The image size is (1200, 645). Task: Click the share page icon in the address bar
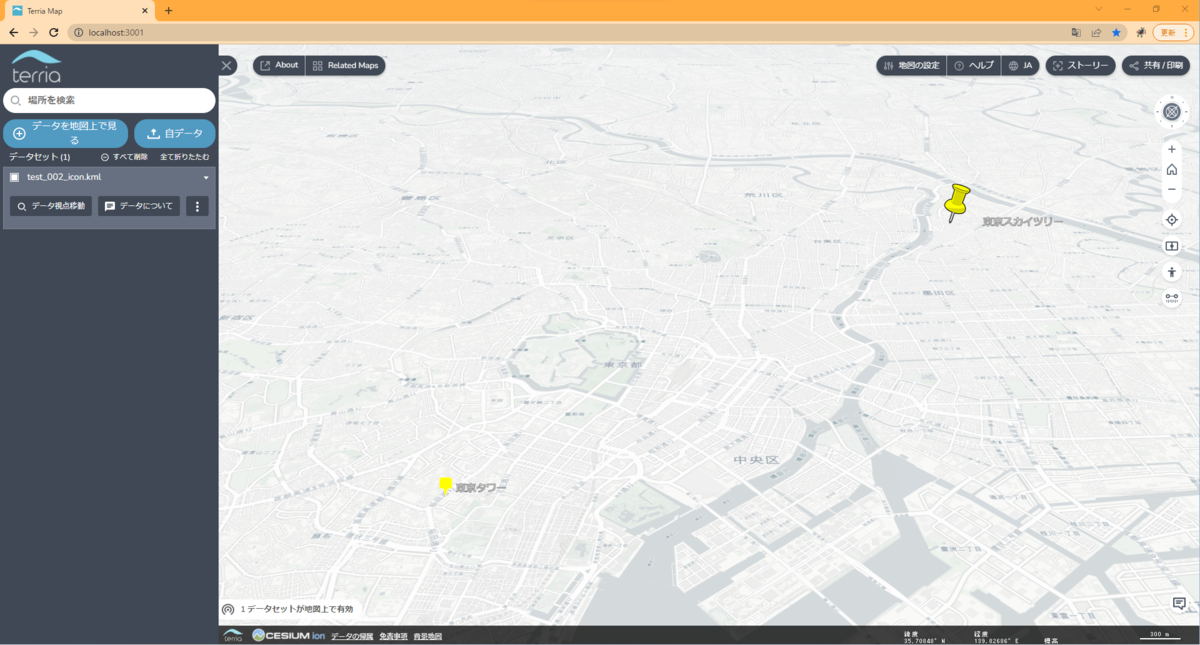1096,33
